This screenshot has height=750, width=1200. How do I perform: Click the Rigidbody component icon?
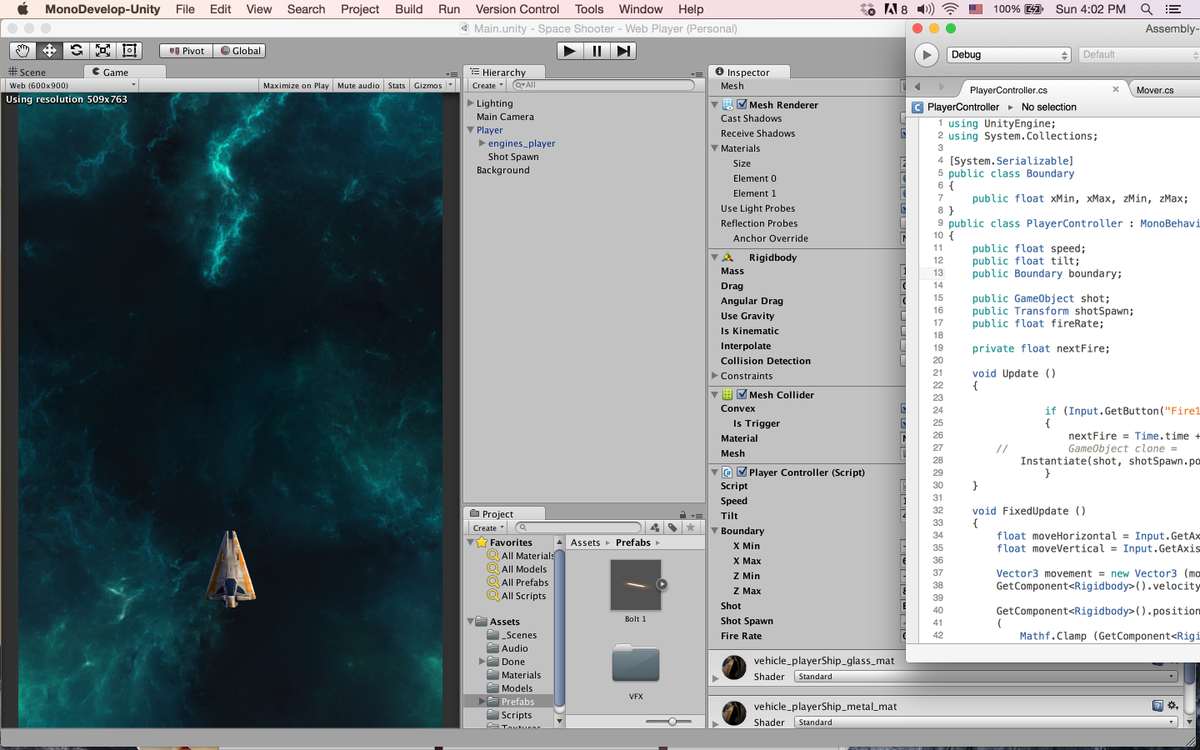(x=728, y=257)
